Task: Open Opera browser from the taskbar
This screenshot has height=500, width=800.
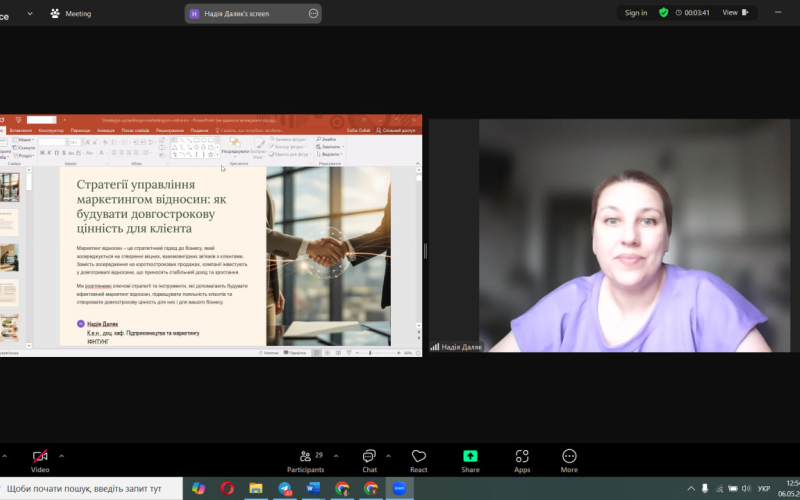Action: (x=227, y=488)
